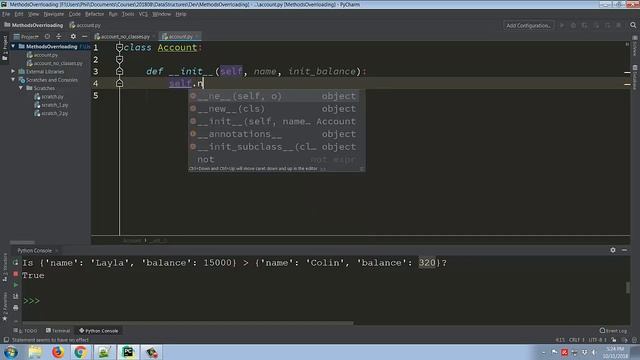
Task: Select scratch_2.py in Scratches folder
Action: click(x=51, y=113)
